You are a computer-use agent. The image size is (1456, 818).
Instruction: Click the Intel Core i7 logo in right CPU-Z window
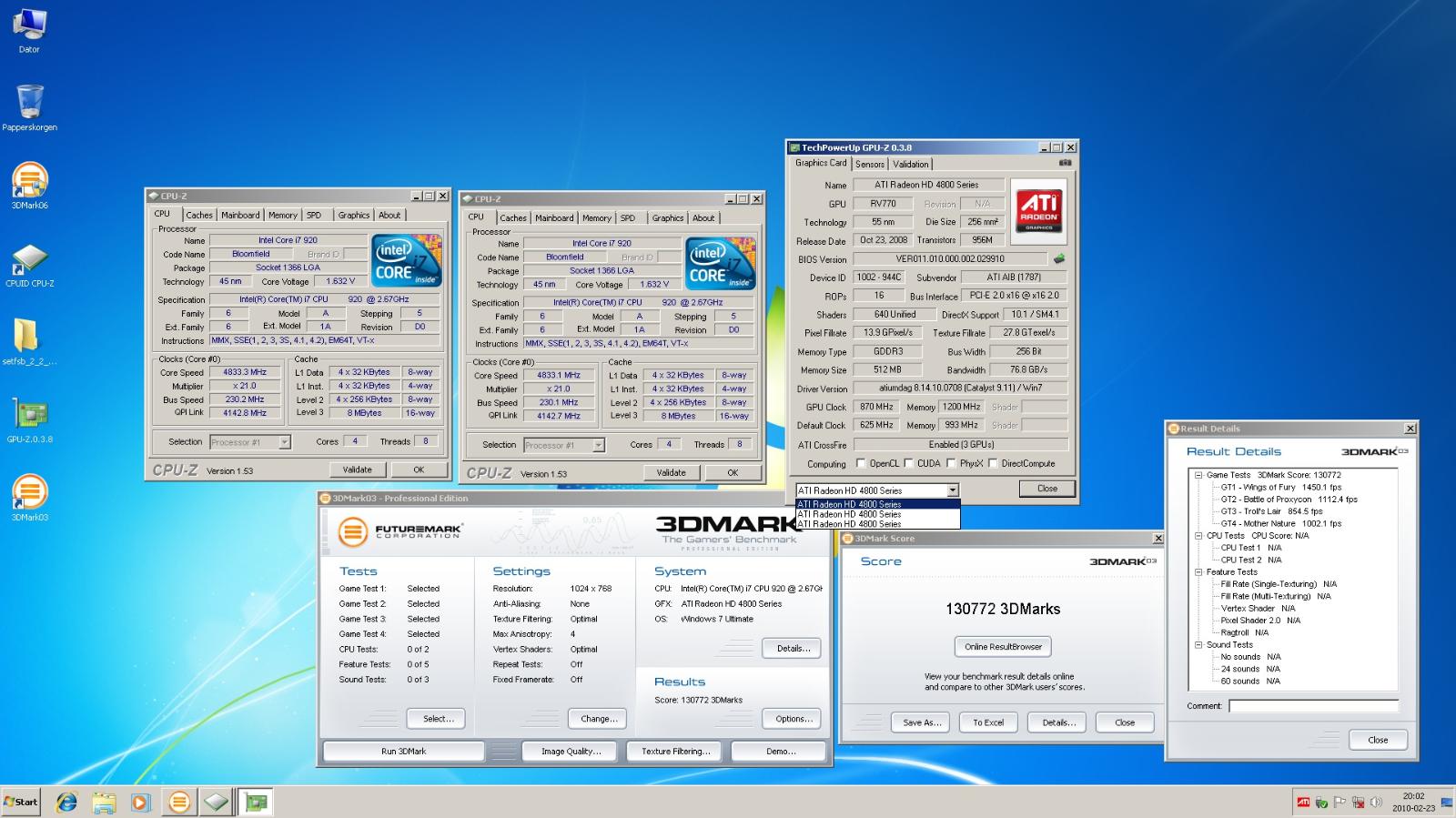(x=721, y=264)
